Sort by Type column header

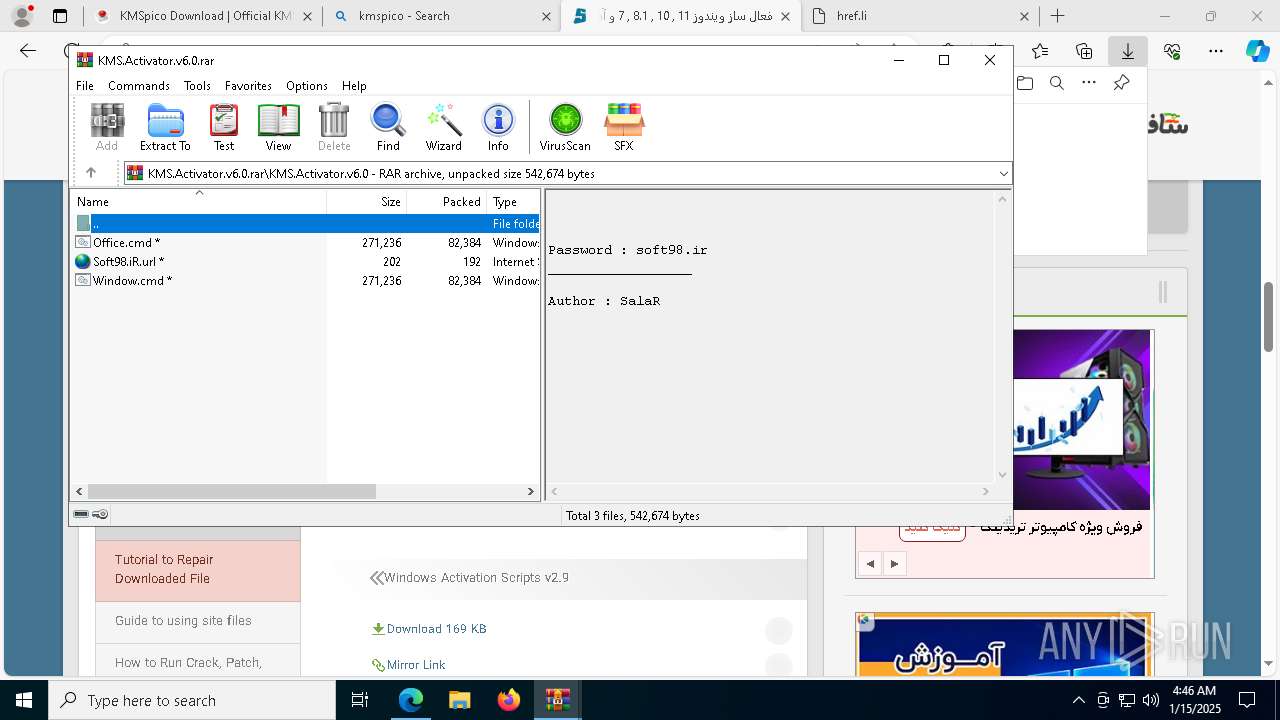click(513, 201)
